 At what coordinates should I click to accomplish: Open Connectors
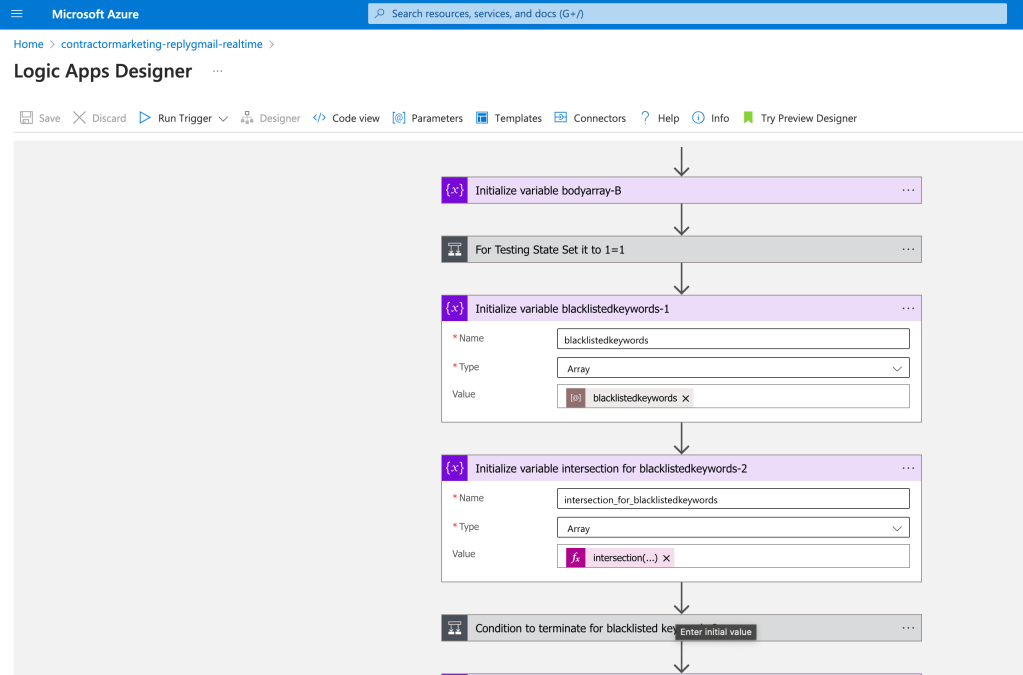point(590,118)
